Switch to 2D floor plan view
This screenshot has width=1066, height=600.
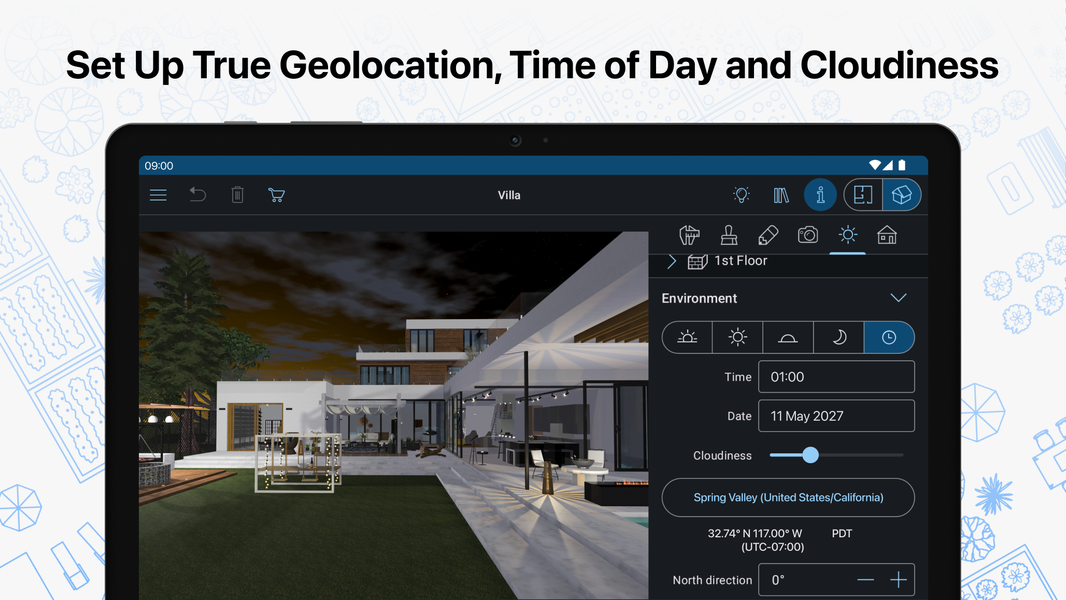[863, 195]
